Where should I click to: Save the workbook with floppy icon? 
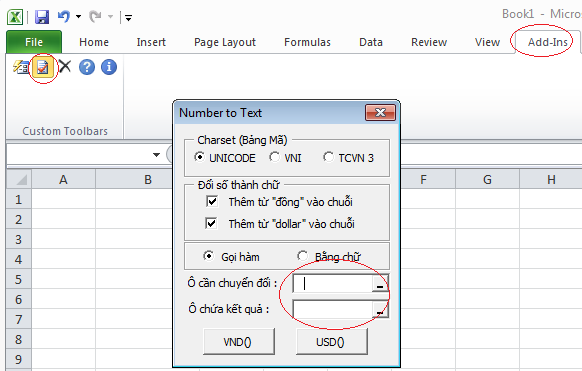click(x=42, y=17)
